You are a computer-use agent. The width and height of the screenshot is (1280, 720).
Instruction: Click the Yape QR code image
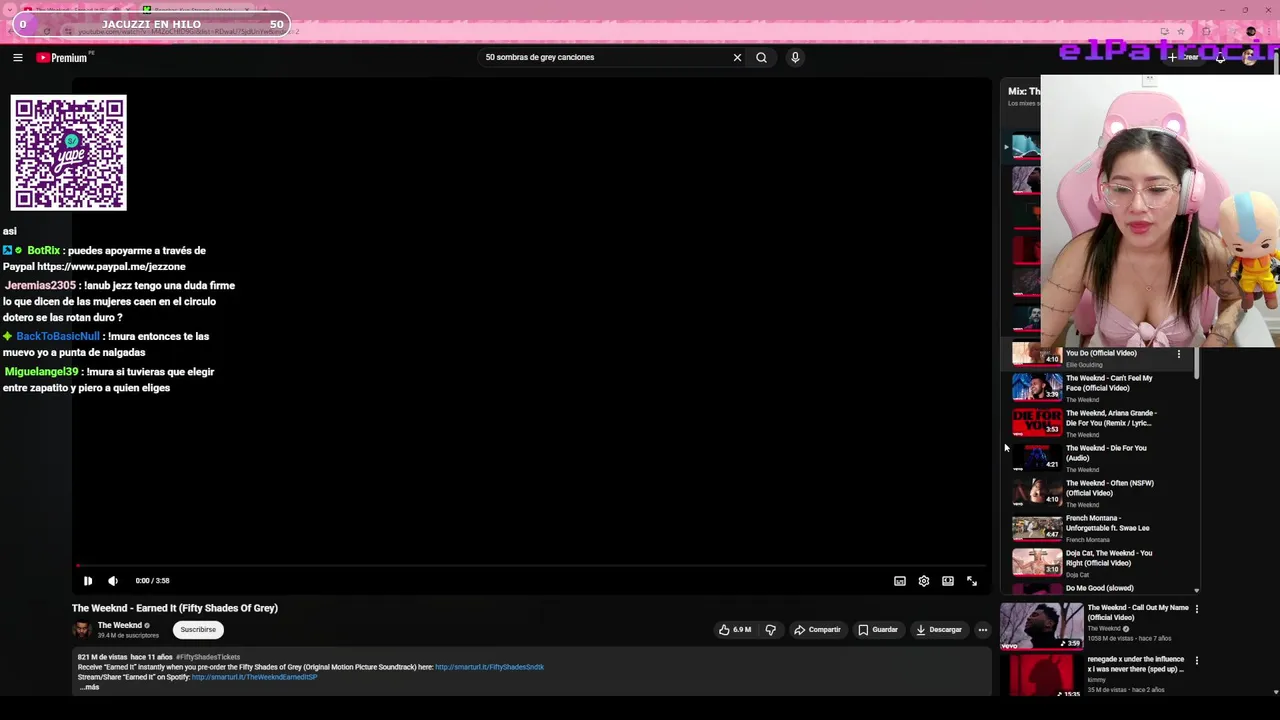[69, 153]
